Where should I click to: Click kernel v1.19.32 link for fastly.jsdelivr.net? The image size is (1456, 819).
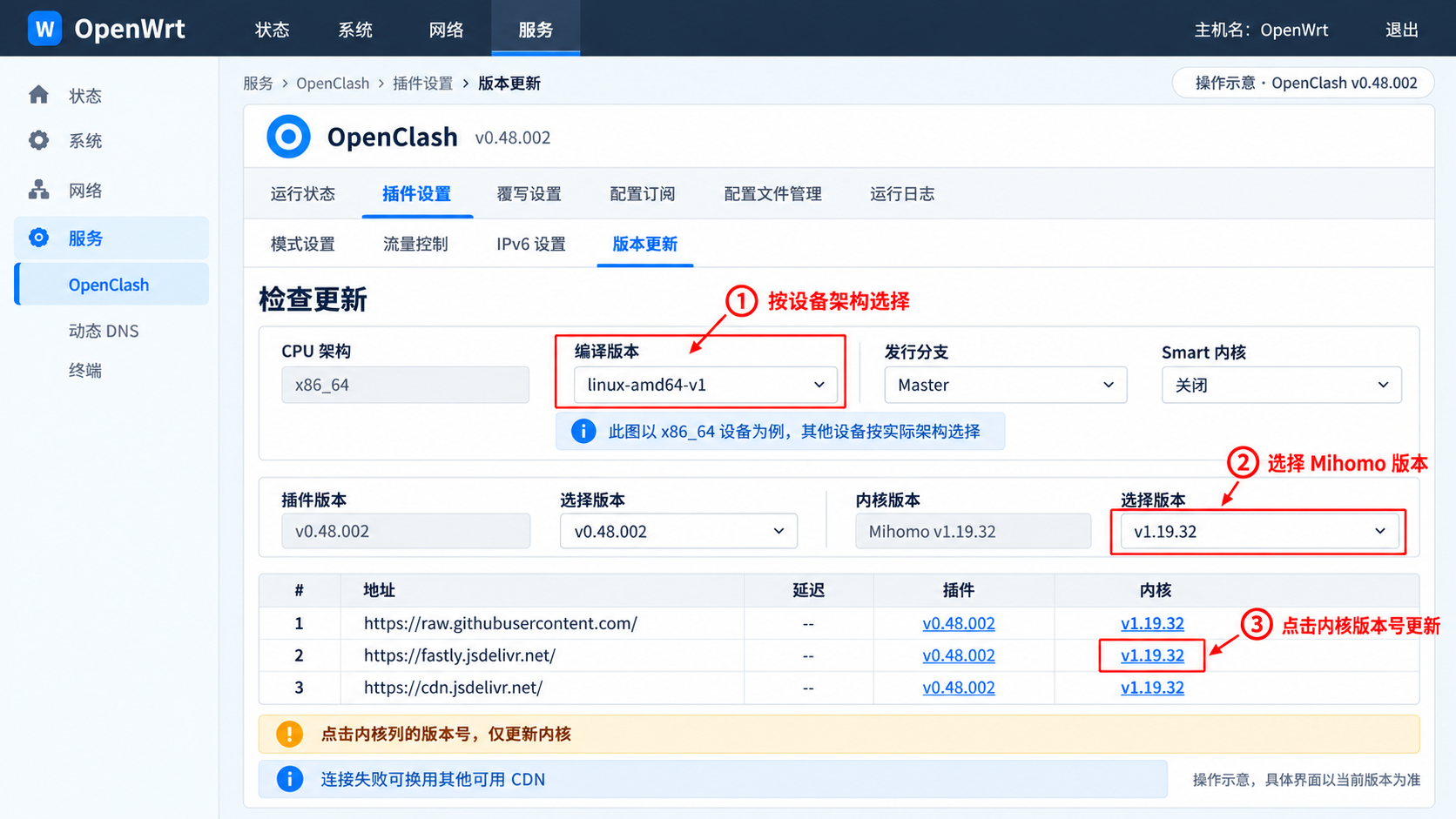1152,655
